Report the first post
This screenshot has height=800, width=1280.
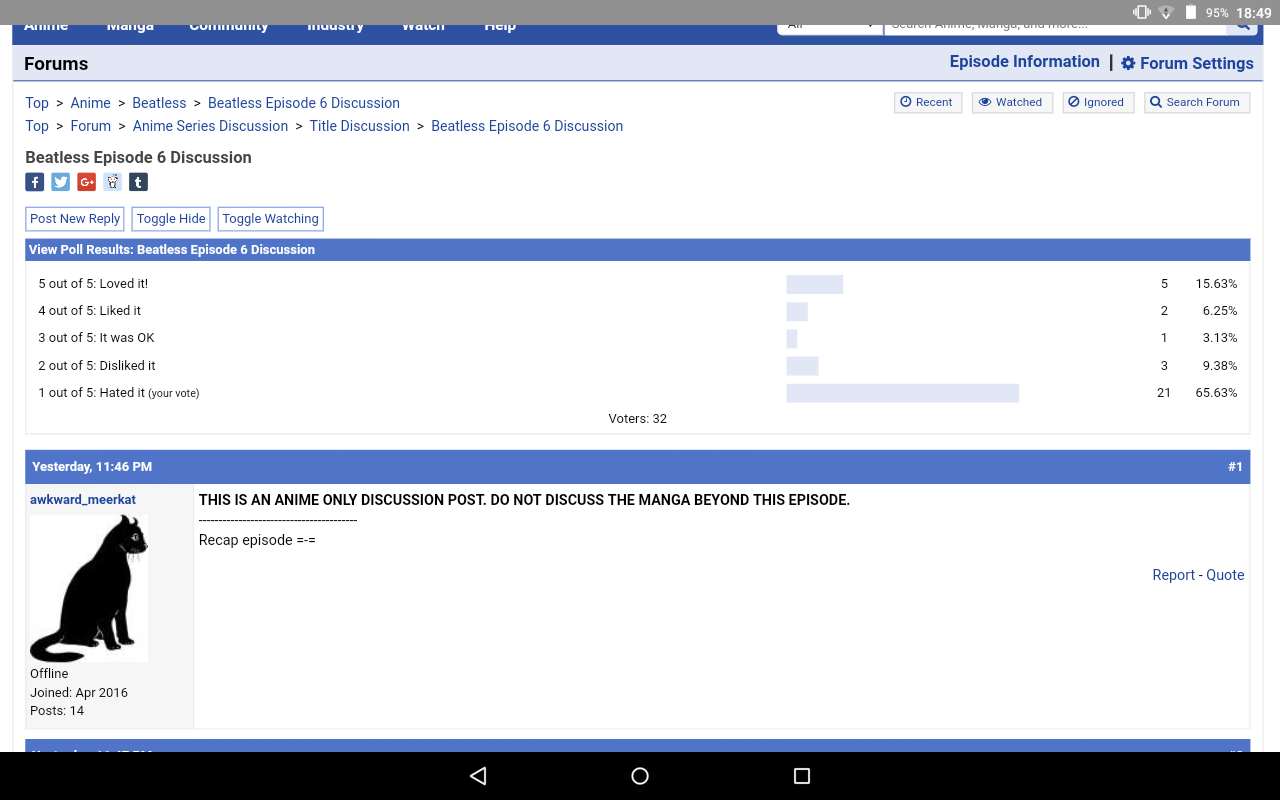point(1173,575)
